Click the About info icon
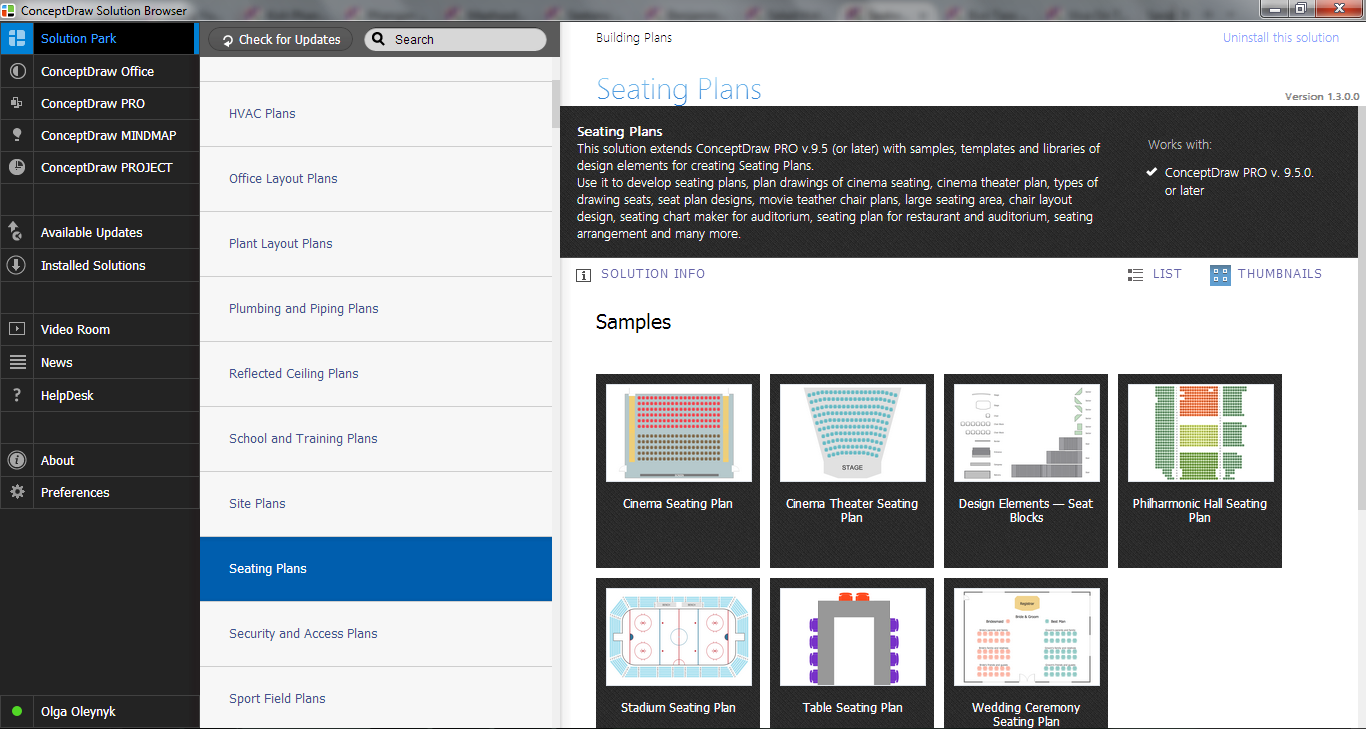Image resolution: width=1366 pixels, height=729 pixels. click(16, 460)
